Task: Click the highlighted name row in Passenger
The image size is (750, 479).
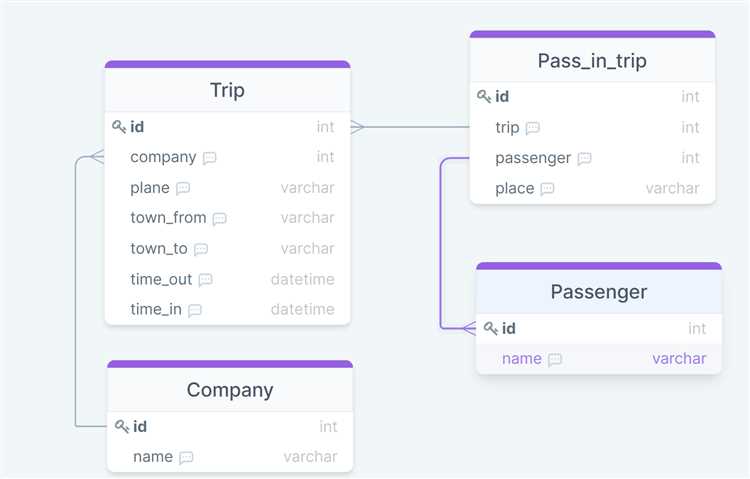Action: click(x=599, y=359)
